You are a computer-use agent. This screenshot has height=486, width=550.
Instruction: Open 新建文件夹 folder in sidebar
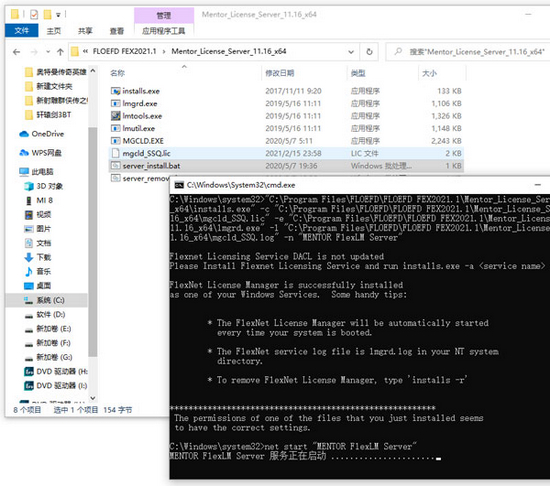[x=49, y=86]
